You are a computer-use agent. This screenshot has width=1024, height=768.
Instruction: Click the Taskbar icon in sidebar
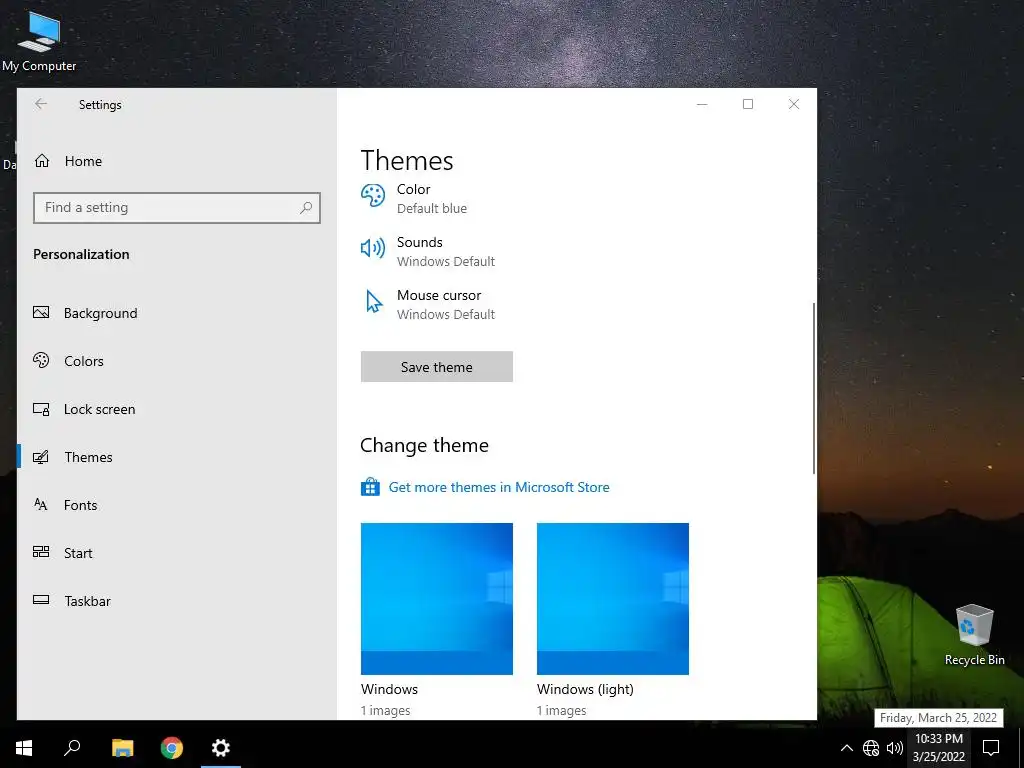(x=41, y=600)
